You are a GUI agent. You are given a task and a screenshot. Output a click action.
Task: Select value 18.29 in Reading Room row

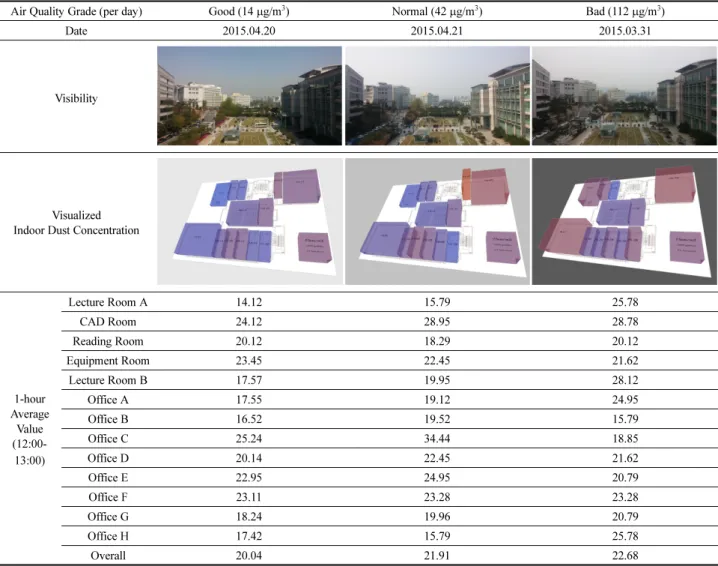coord(437,341)
